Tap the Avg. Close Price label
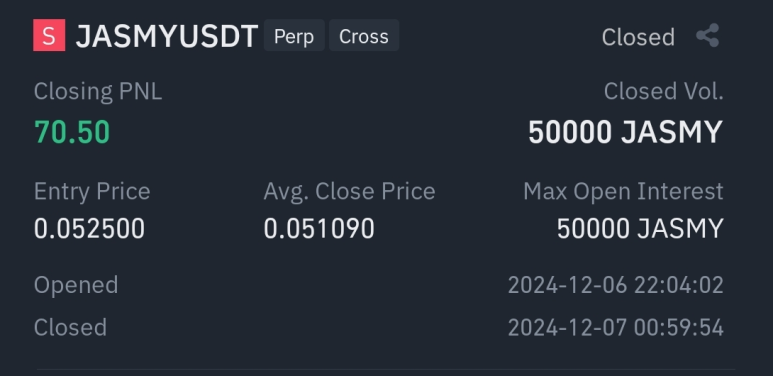 click(350, 191)
